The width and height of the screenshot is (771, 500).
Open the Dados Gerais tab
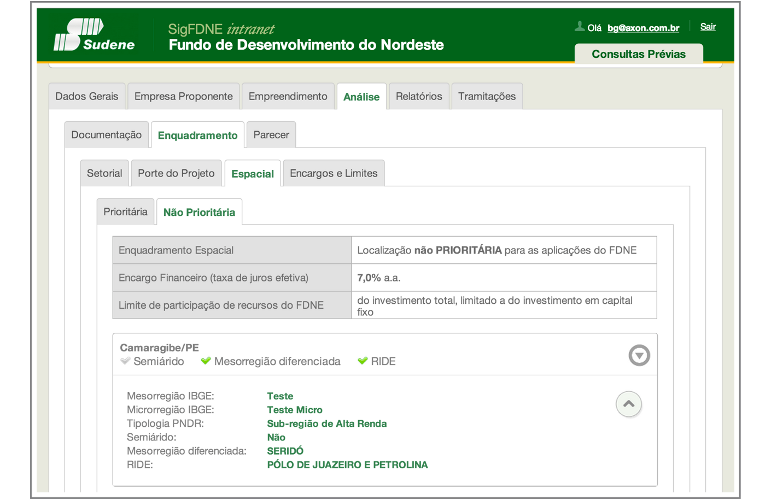(x=87, y=96)
